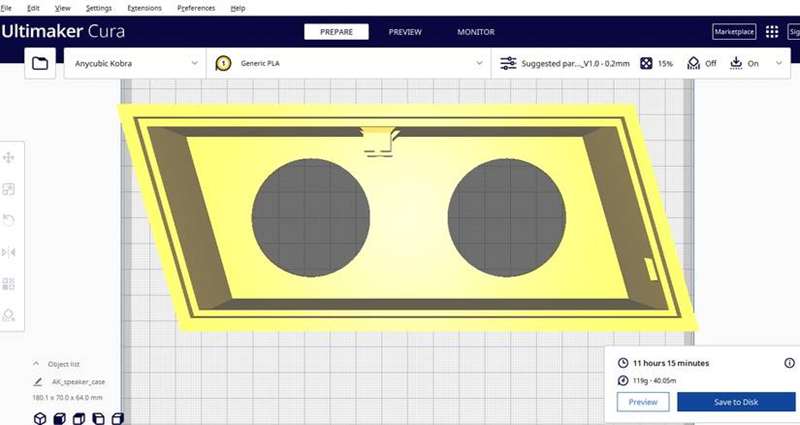The width and height of the screenshot is (800, 425).
Task: Select the Move tool in left toolbar
Action: pyautogui.click(x=9, y=158)
